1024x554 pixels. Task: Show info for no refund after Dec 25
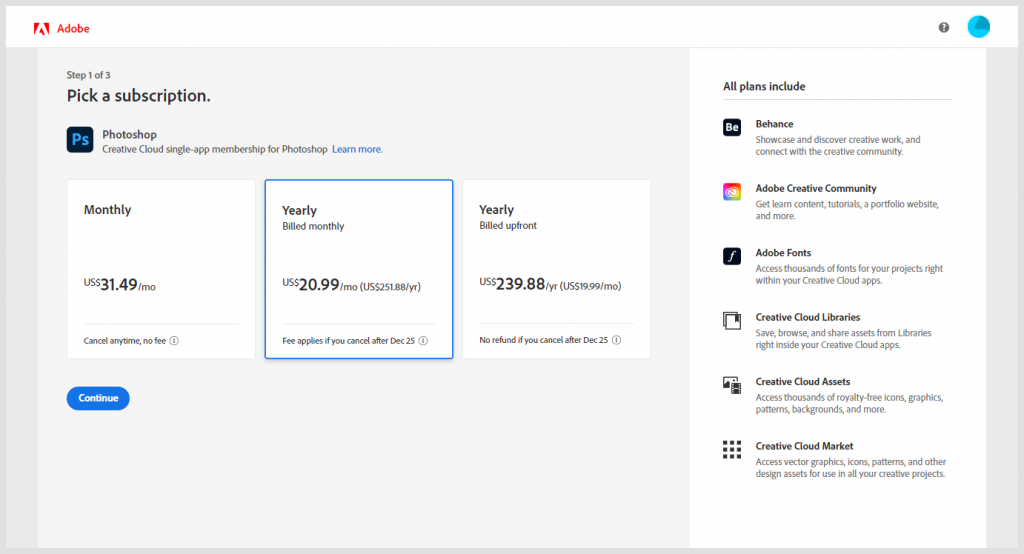click(x=616, y=341)
